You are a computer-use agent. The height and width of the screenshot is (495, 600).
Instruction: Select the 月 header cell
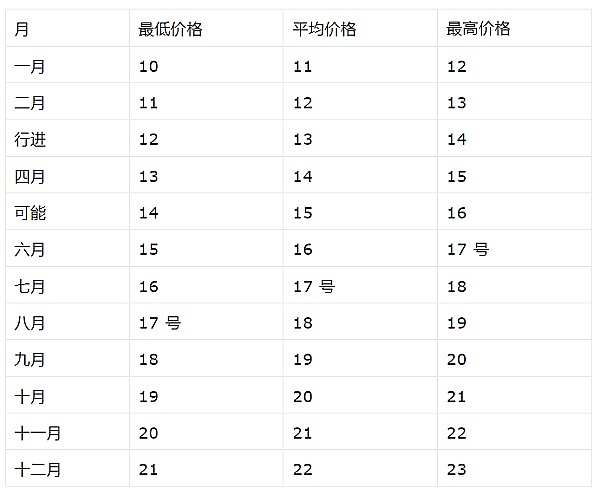tap(21, 29)
